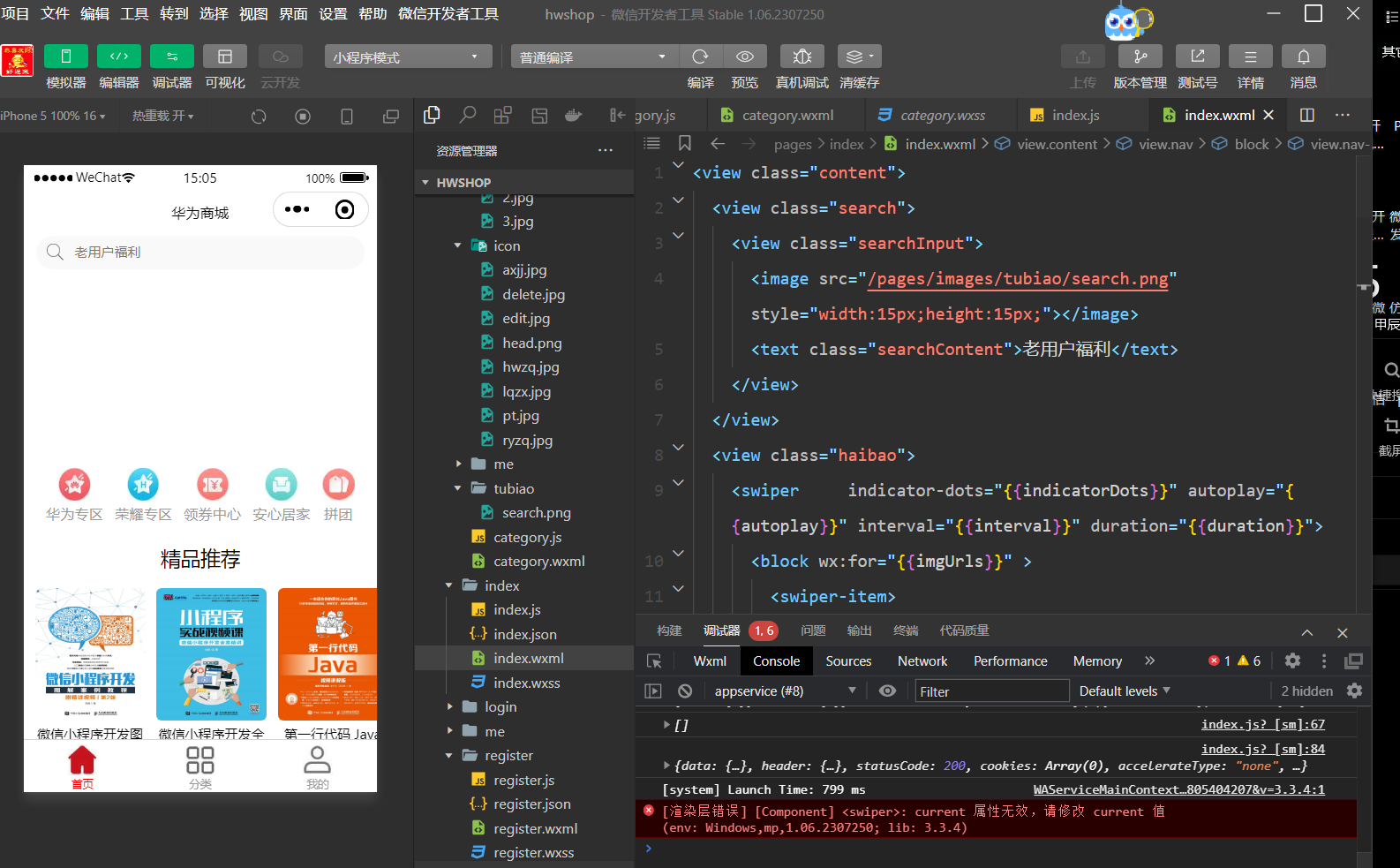The height and width of the screenshot is (868, 1400).
Task: Expand the data object log entry
Action: pos(666,766)
